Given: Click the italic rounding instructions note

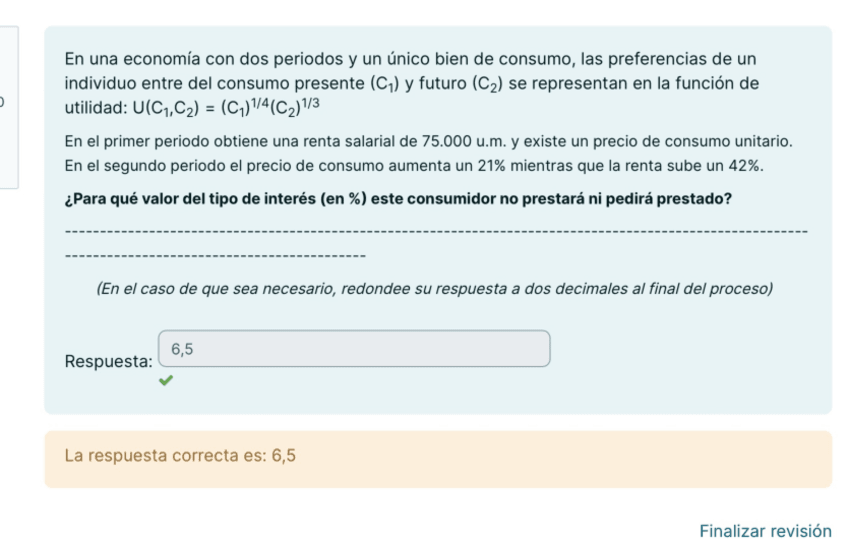Looking at the screenshot, I should point(434,289).
